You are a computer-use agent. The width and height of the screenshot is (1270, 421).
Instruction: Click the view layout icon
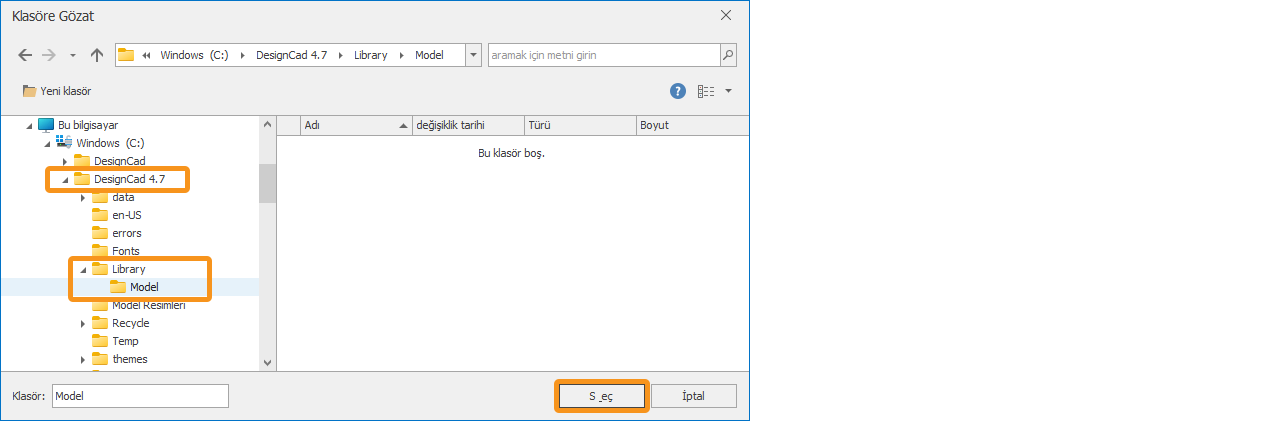tap(706, 91)
